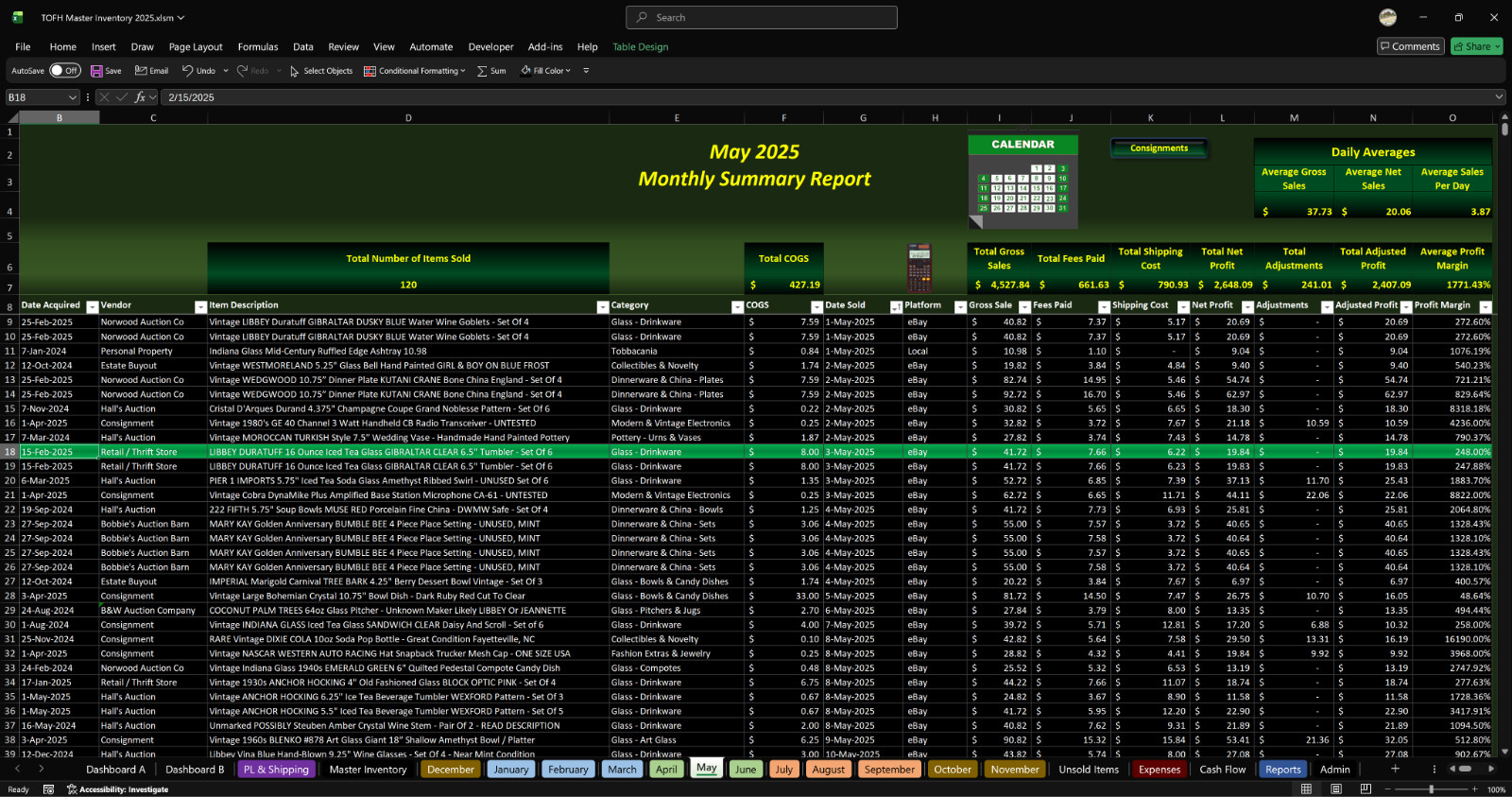Open the Expenses sheet tab
The height and width of the screenshot is (797, 1512).
click(x=1160, y=770)
